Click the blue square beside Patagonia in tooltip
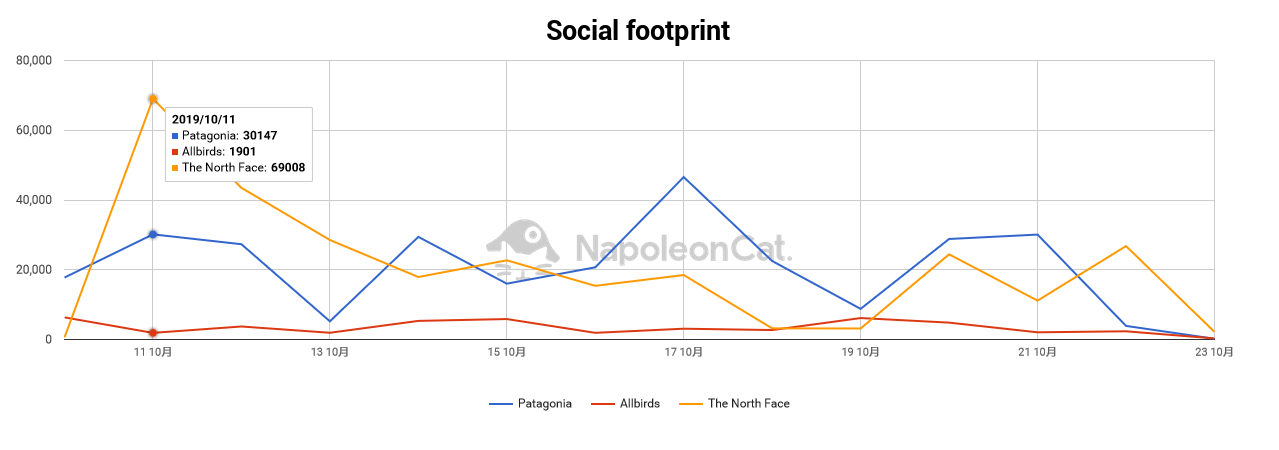Viewport: 1279px width, 450px height. 175,135
